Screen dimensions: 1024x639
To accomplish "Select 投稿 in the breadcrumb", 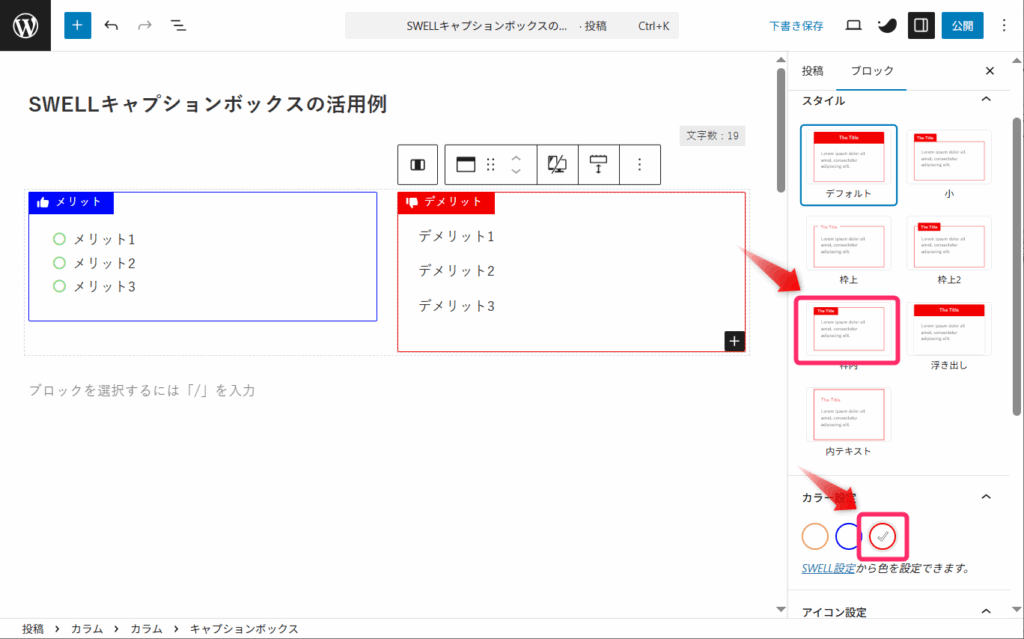I will tap(33, 629).
